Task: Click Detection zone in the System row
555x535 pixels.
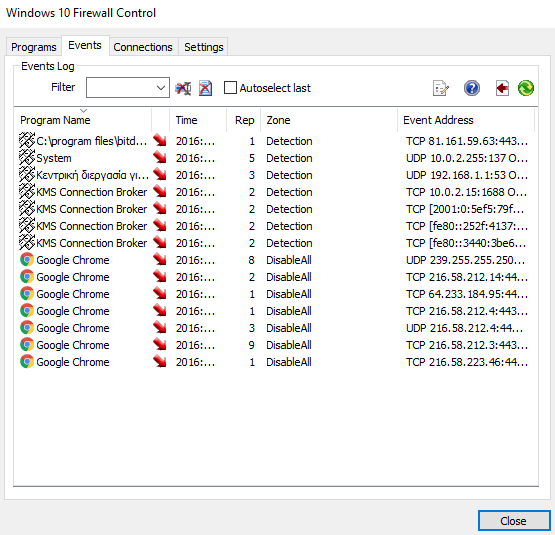Action: (289, 158)
